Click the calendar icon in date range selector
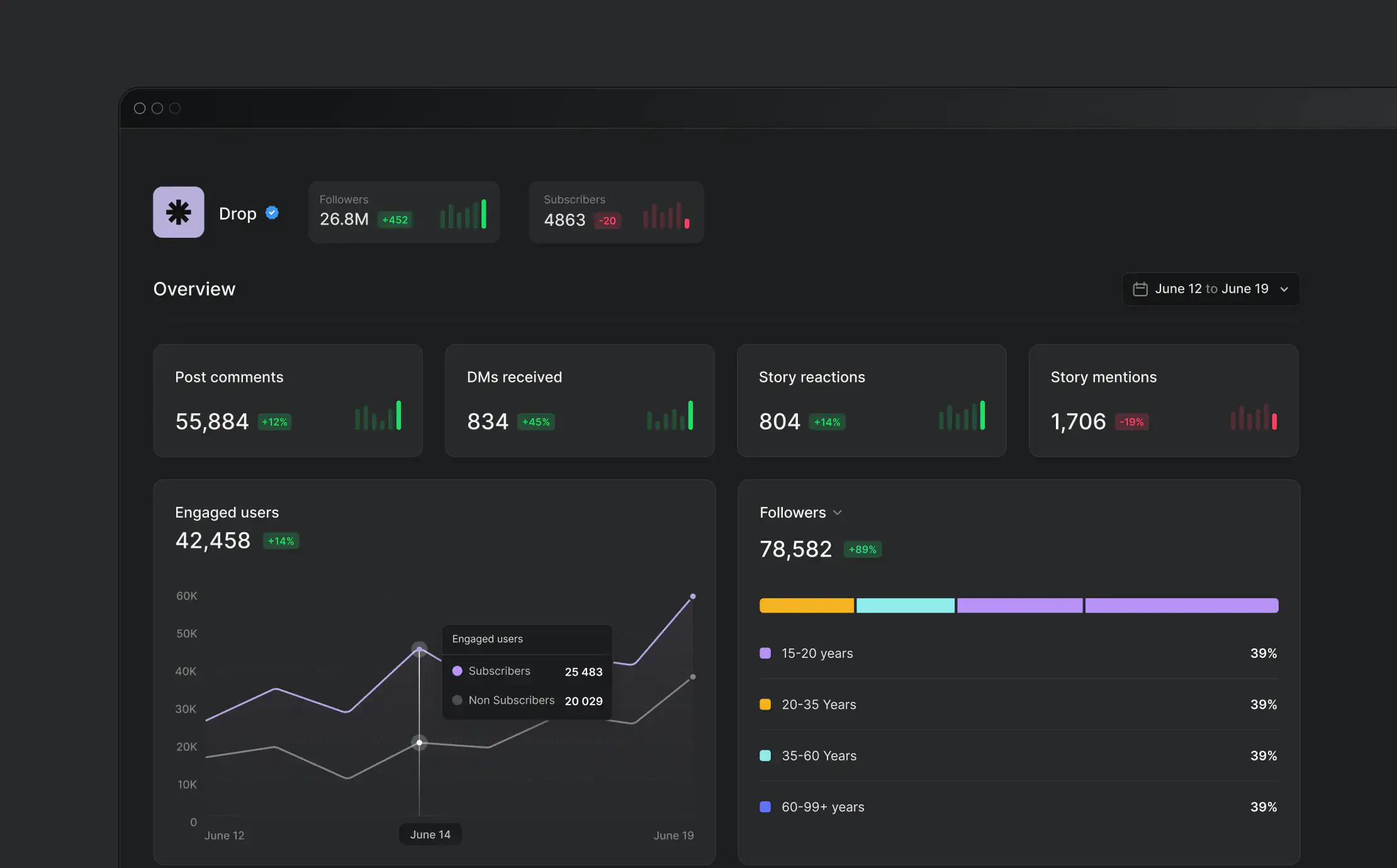The width and height of the screenshot is (1397, 868). [x=1140, y=289]
